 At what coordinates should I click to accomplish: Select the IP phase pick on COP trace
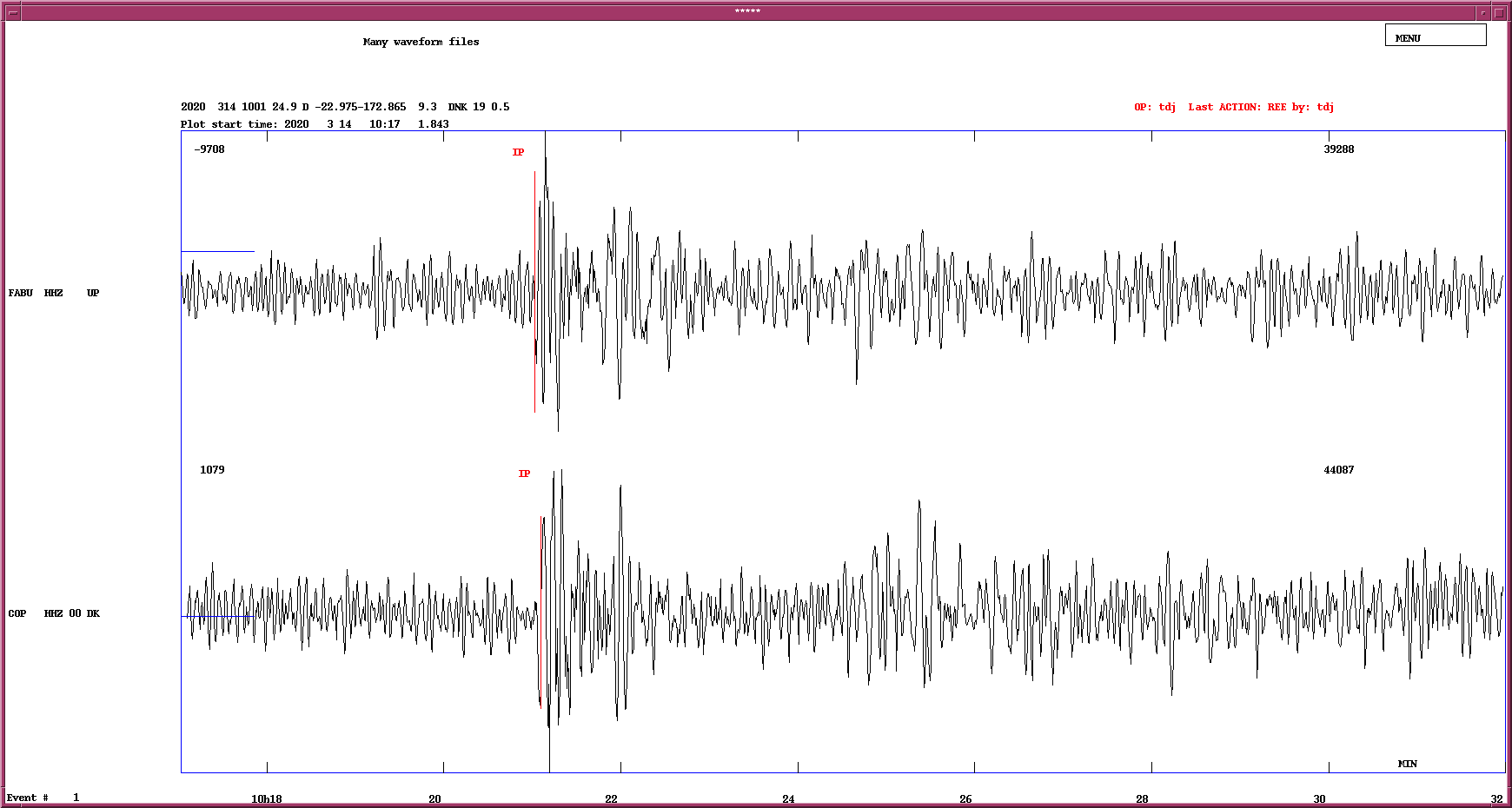click(x=524, y=474)
